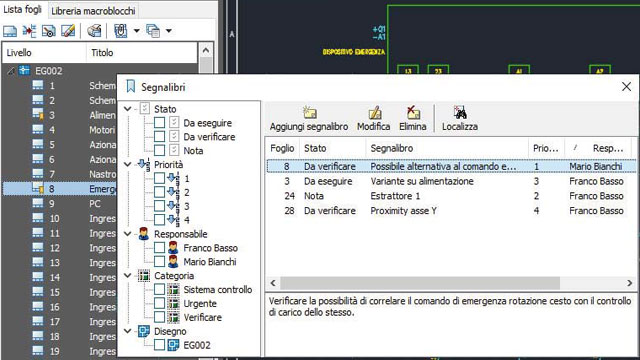Collapse the Disegno tree group
Screen dimensions: 640x360
pos(128,331)
